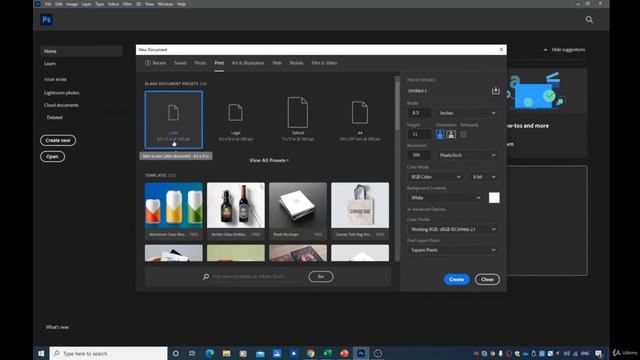Open notification center in system tray
Screen dimensions: 640x360
pos(598,353)
